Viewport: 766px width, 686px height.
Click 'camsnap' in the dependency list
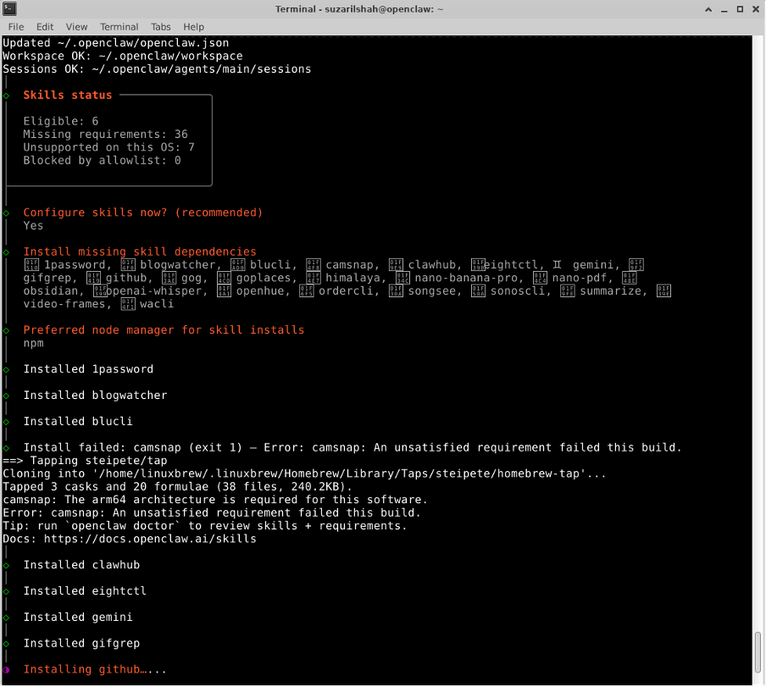(350, 265)
